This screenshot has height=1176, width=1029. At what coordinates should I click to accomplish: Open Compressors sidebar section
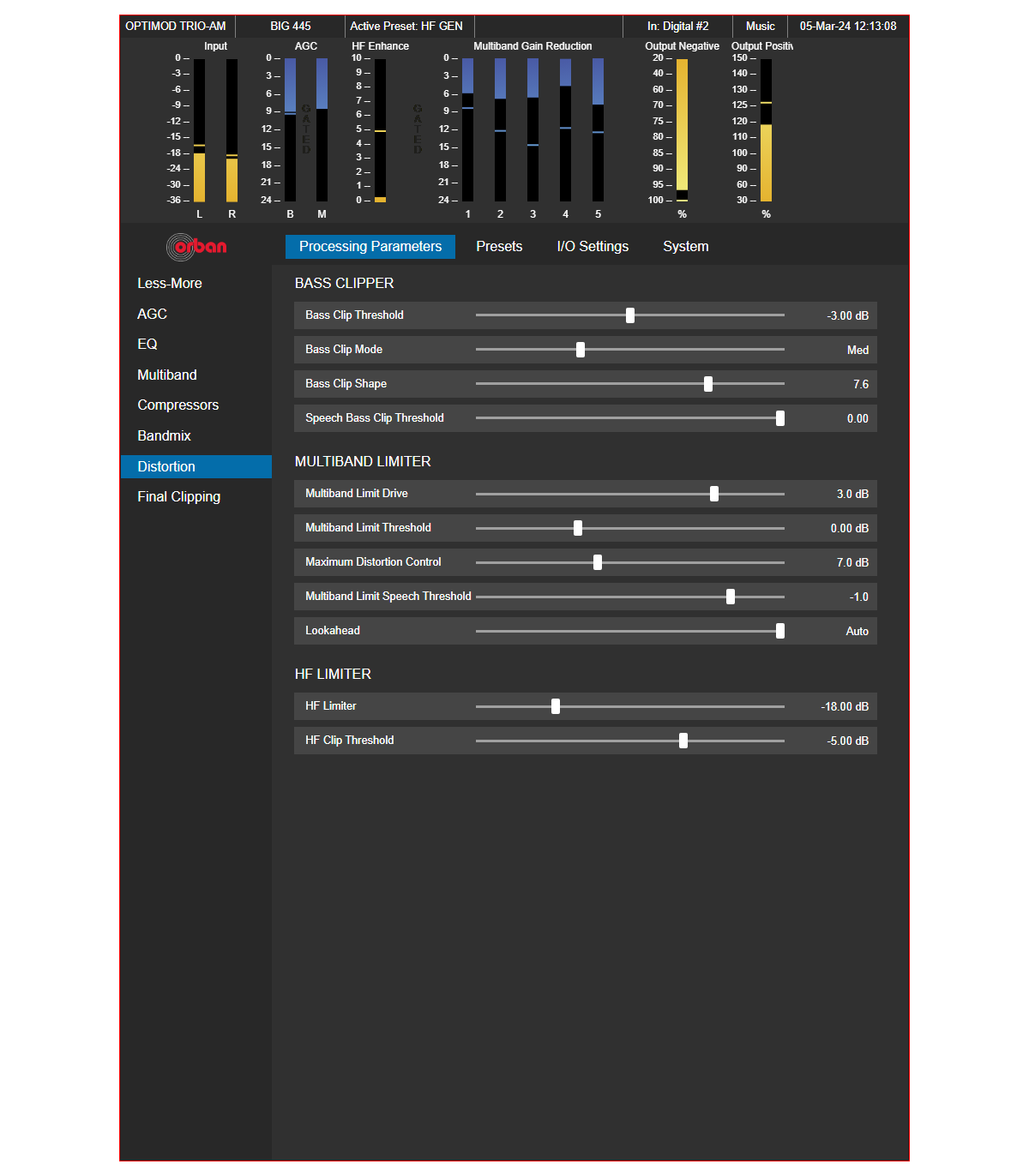point(178,405)
